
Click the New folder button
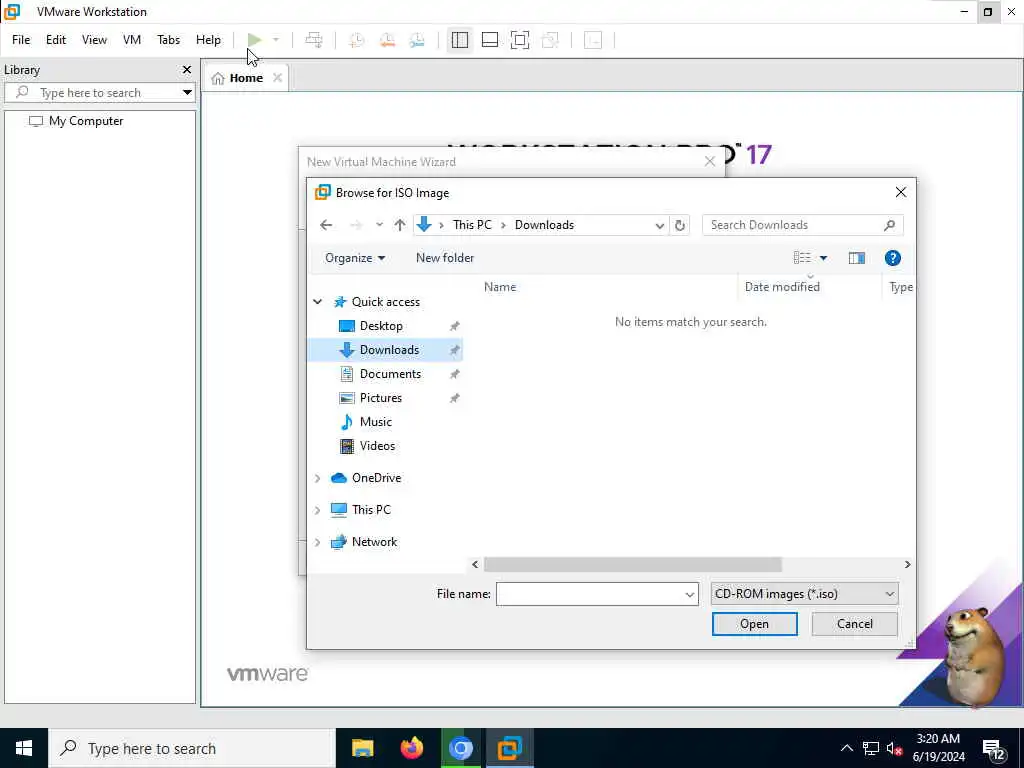tap(445, 258)
